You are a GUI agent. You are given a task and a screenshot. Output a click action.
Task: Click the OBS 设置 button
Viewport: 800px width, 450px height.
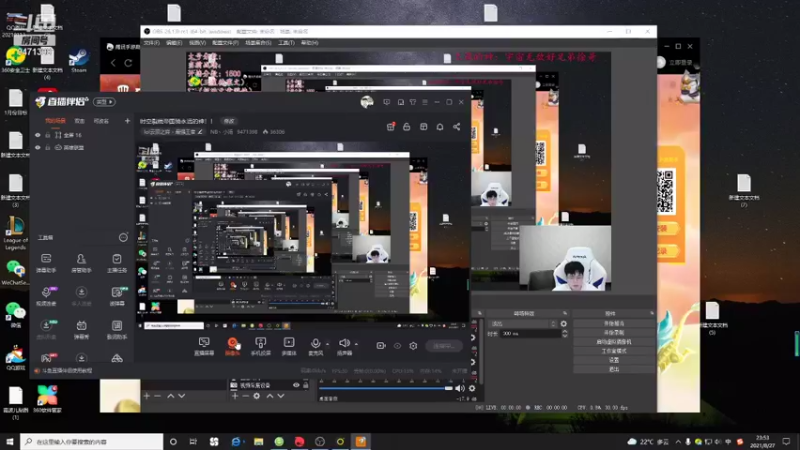point(614,360)
